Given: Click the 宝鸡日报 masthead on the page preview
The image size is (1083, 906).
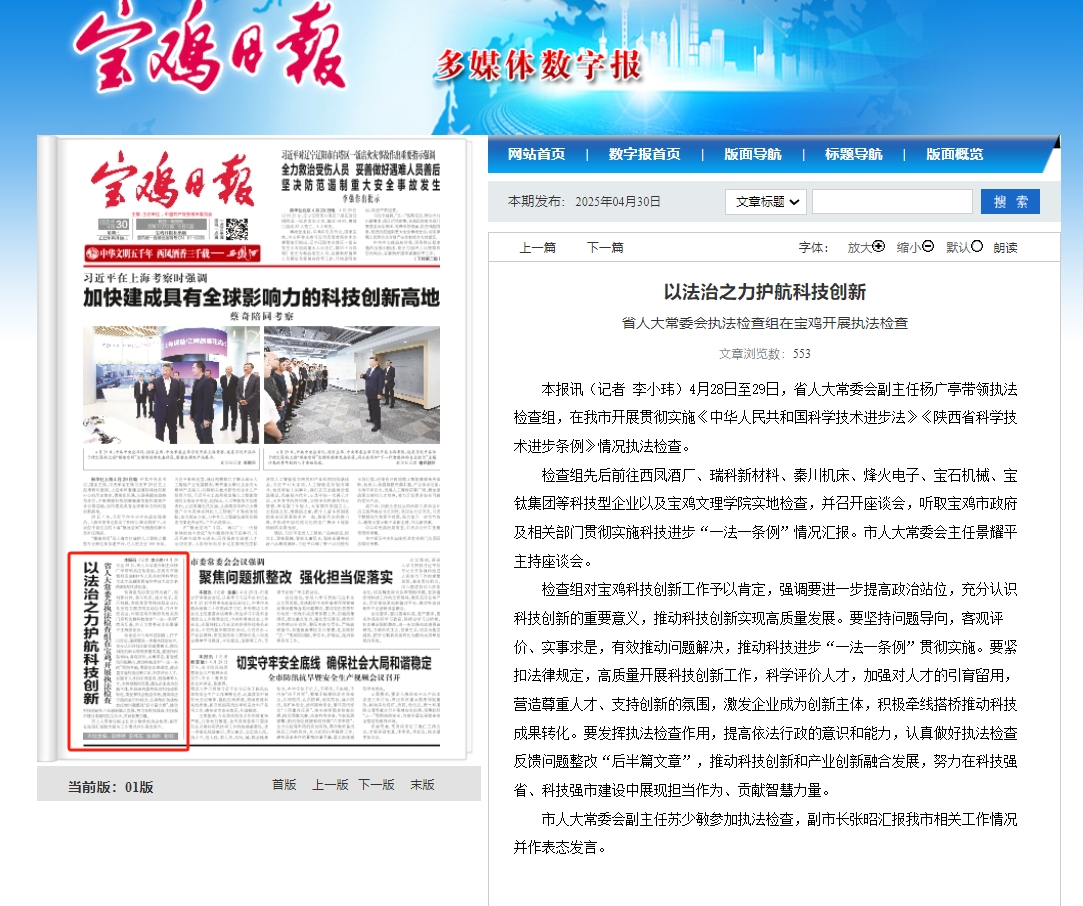Looking at the screenshot, I should coord(173,181).
